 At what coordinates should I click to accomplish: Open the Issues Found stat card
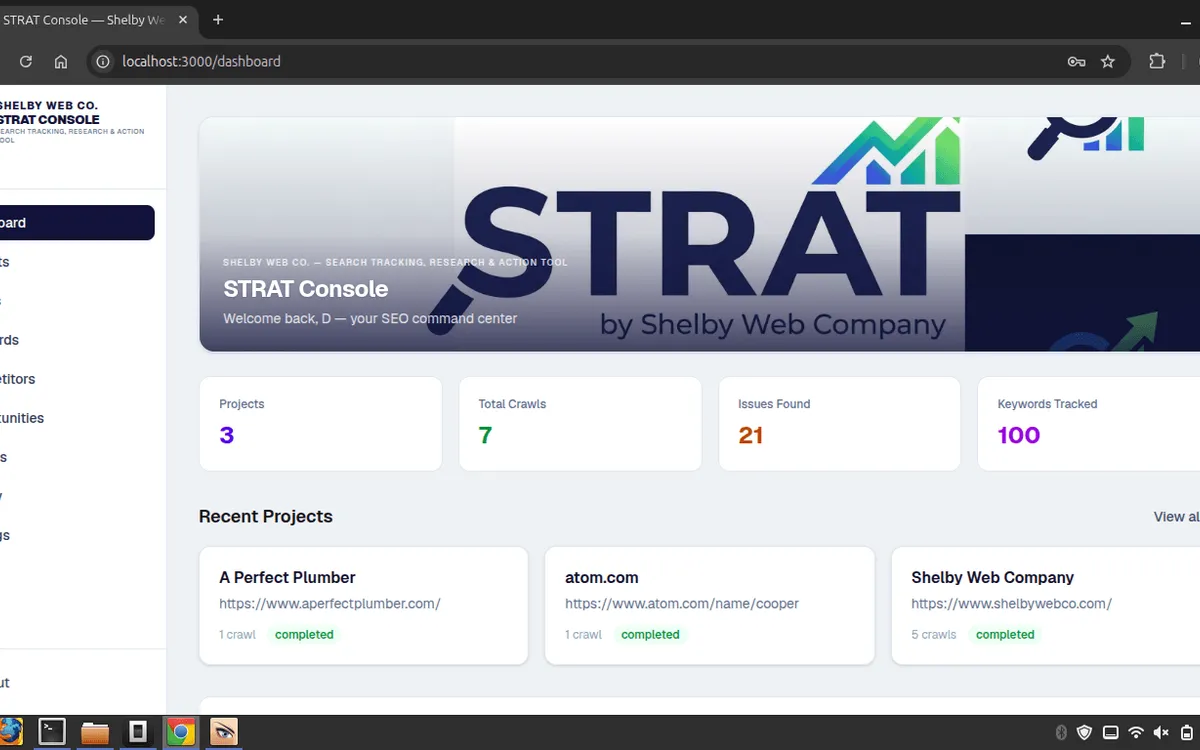[x=840, y=424]
